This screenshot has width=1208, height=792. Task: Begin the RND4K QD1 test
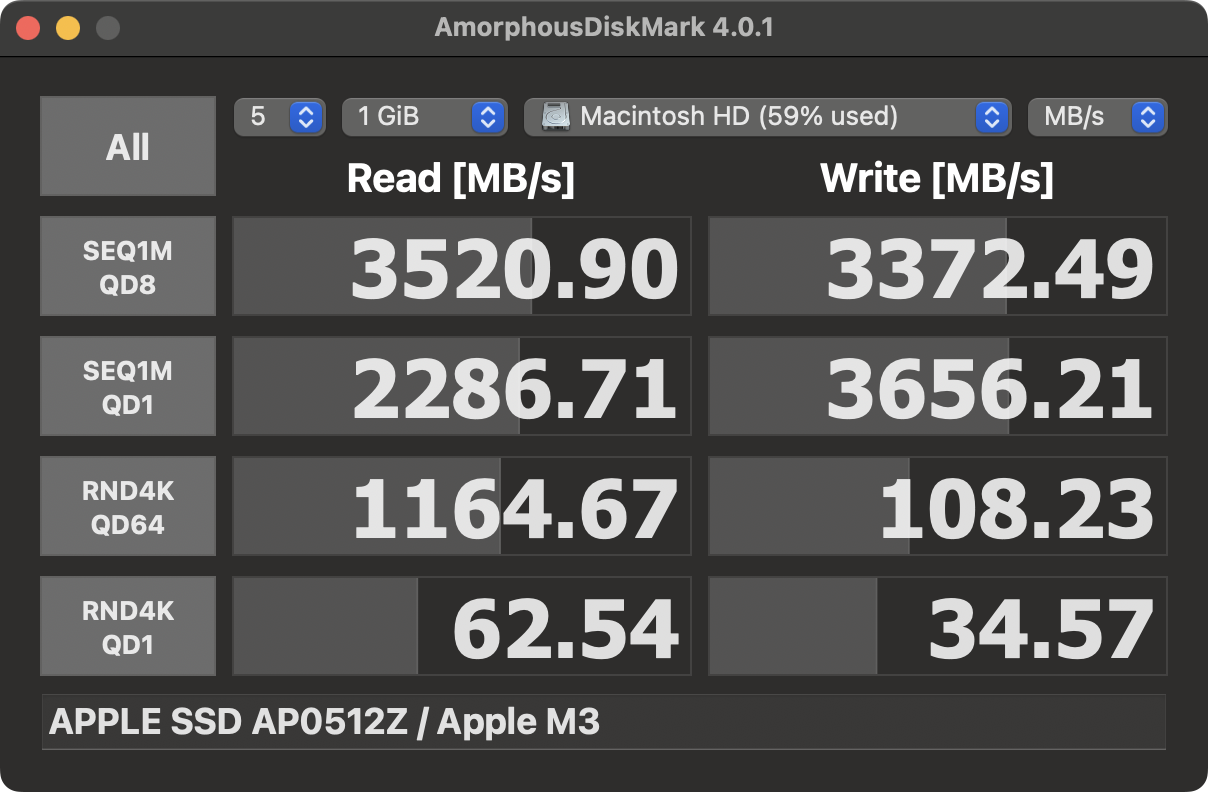pos(127,625)
